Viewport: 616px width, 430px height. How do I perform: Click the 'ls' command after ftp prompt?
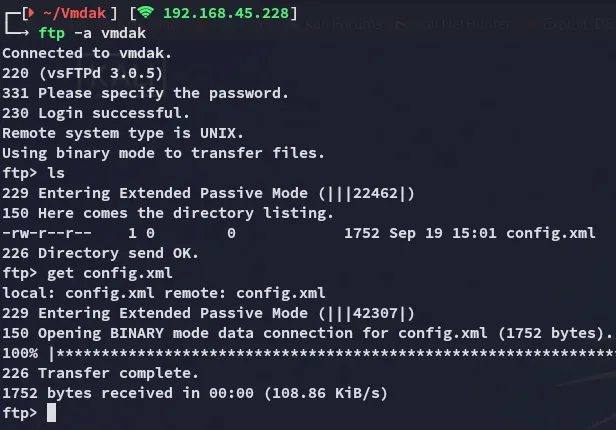[x=56, y=173]
